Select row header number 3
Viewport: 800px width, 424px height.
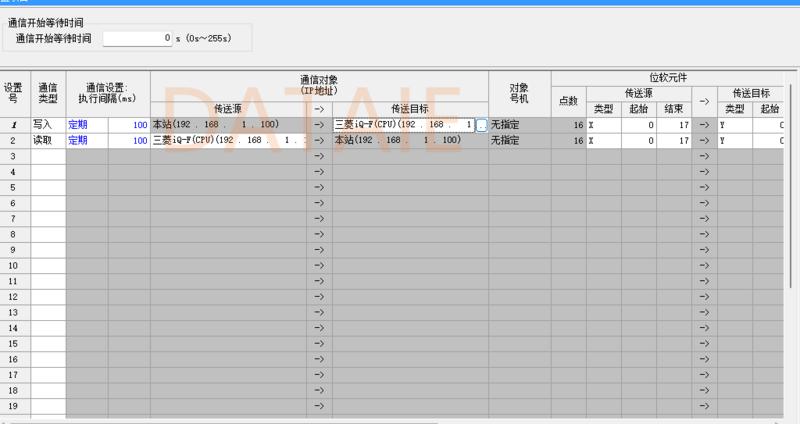pyautogui.click(x=15, y=156)
